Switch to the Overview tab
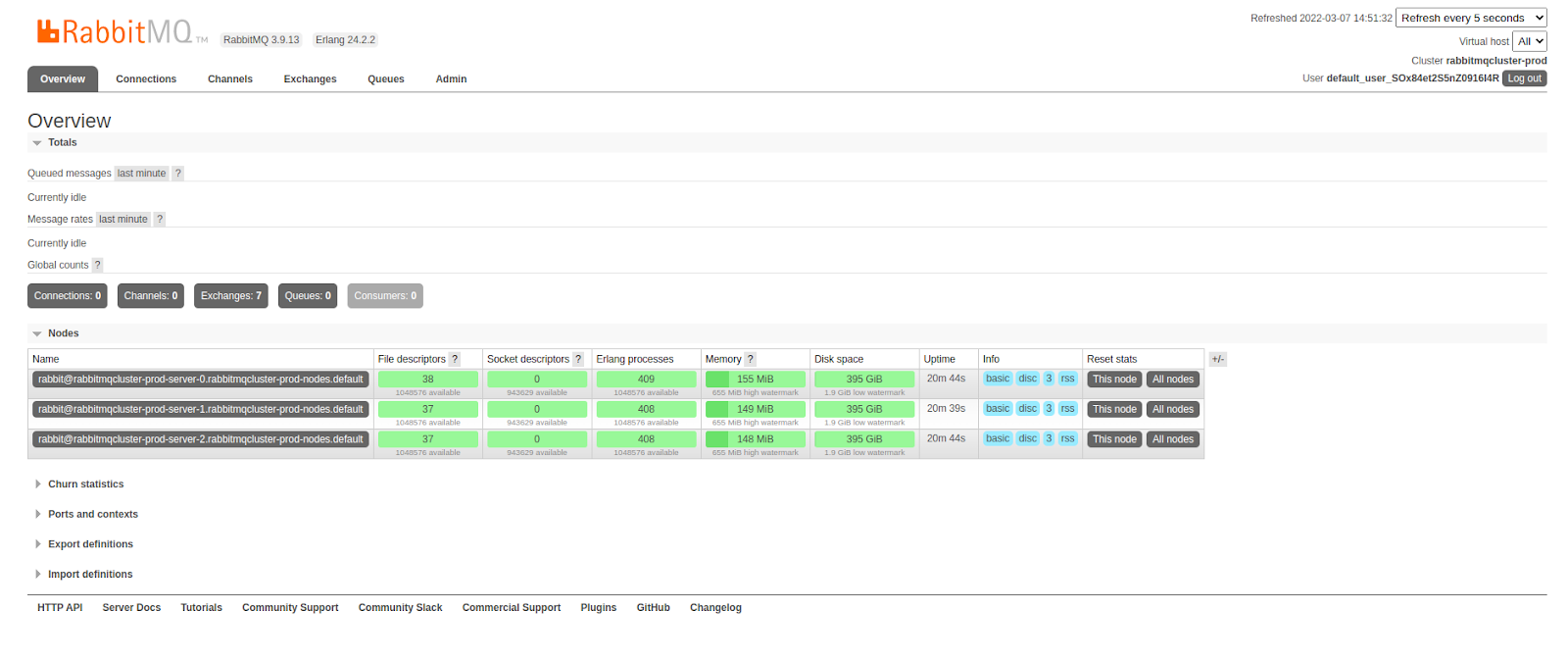This screenshot has height=661, width=1568. pyautogui.click(x=63, y=78)
